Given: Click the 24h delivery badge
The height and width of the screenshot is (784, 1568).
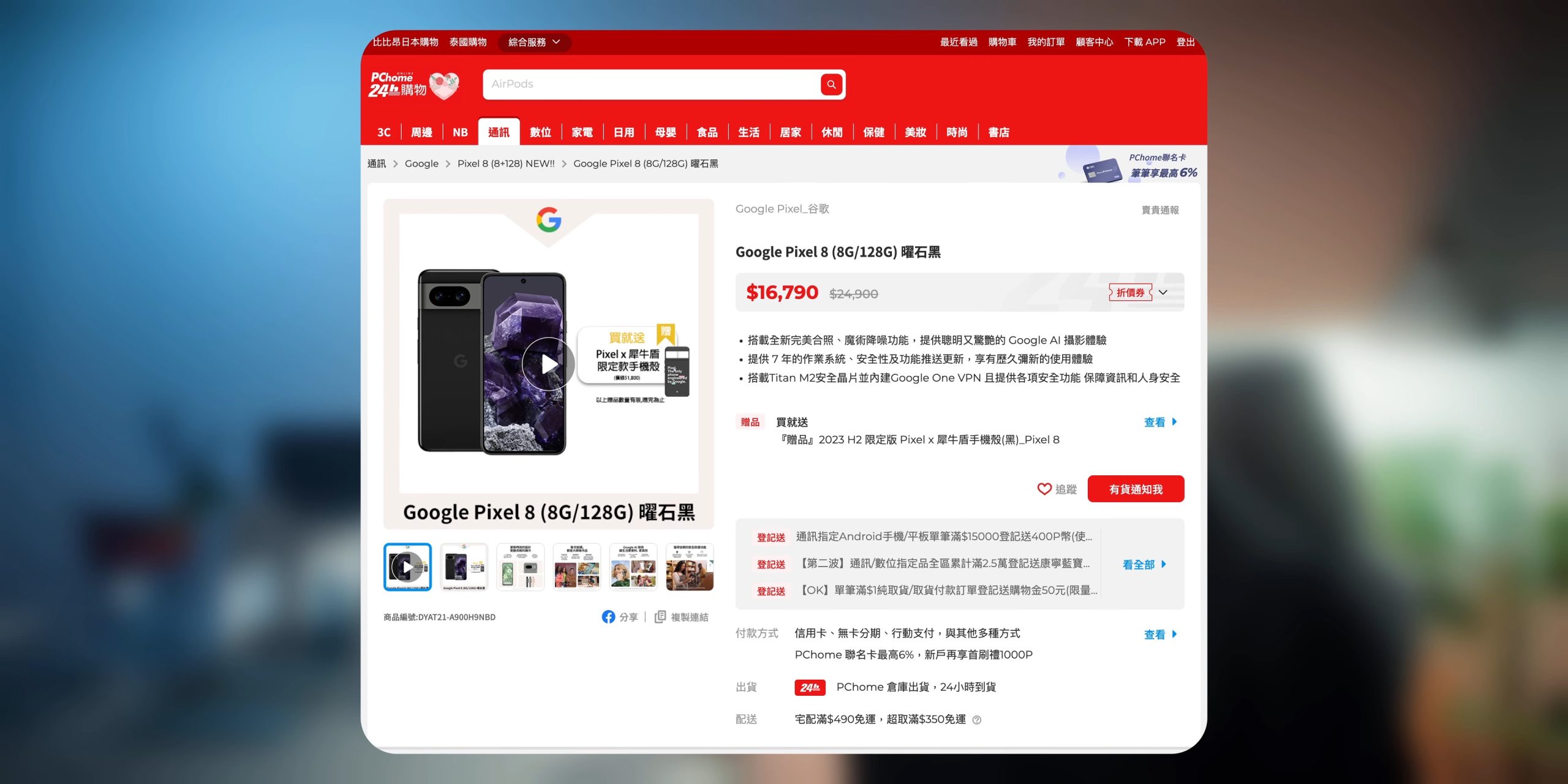Looking at the screenshot, I should tap(810, 687).
